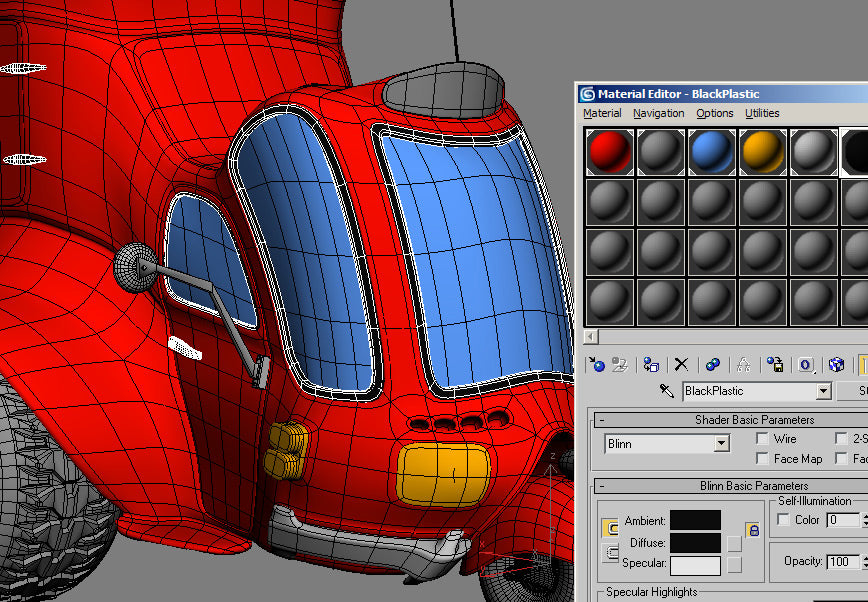The width and height of the screenshot is (868, 602).
Task: Toggle Show Map in Viewport icon
Action: 837,365
